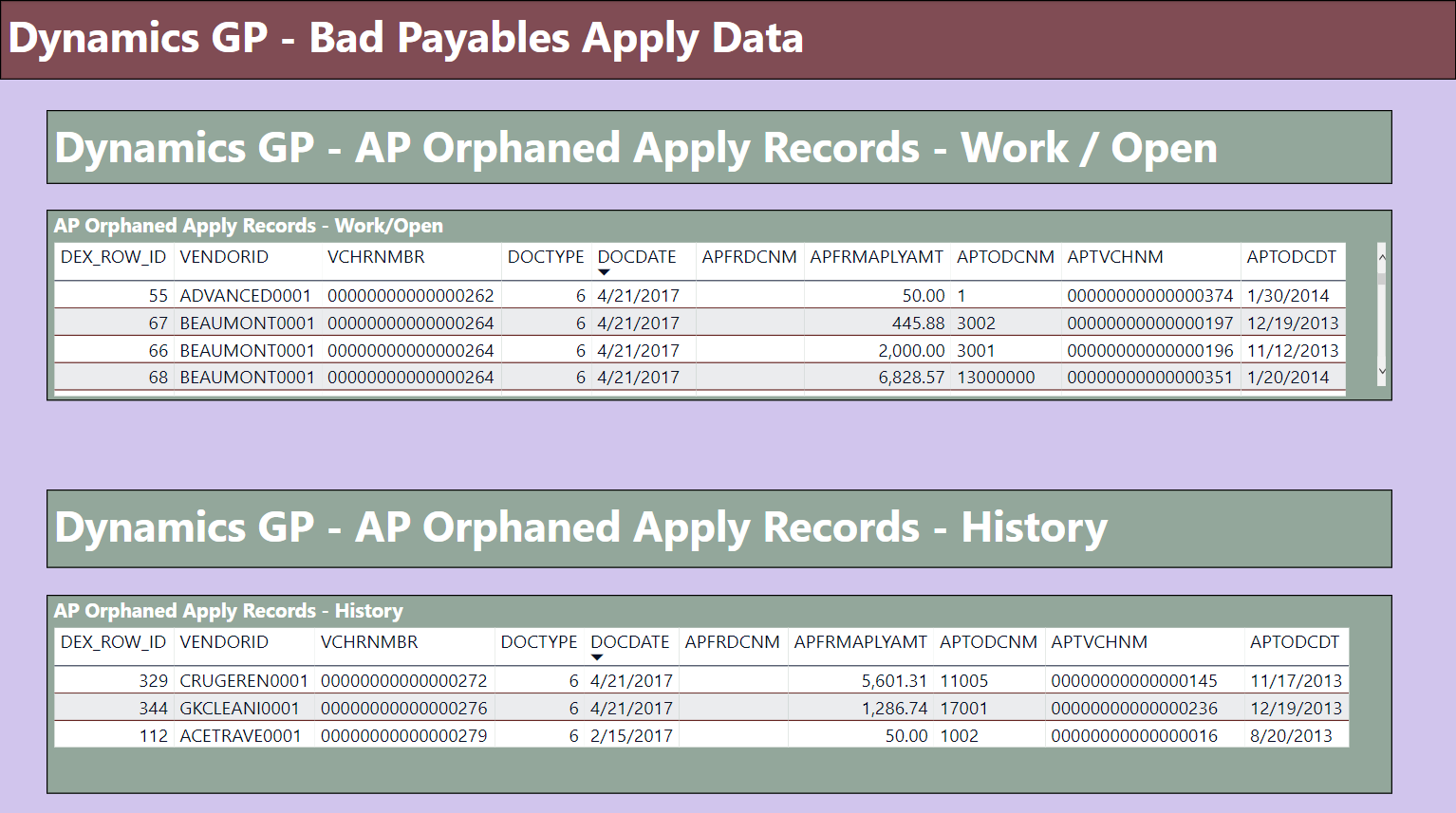Click the 6,828.57 apply amount cell

(911, 378)
